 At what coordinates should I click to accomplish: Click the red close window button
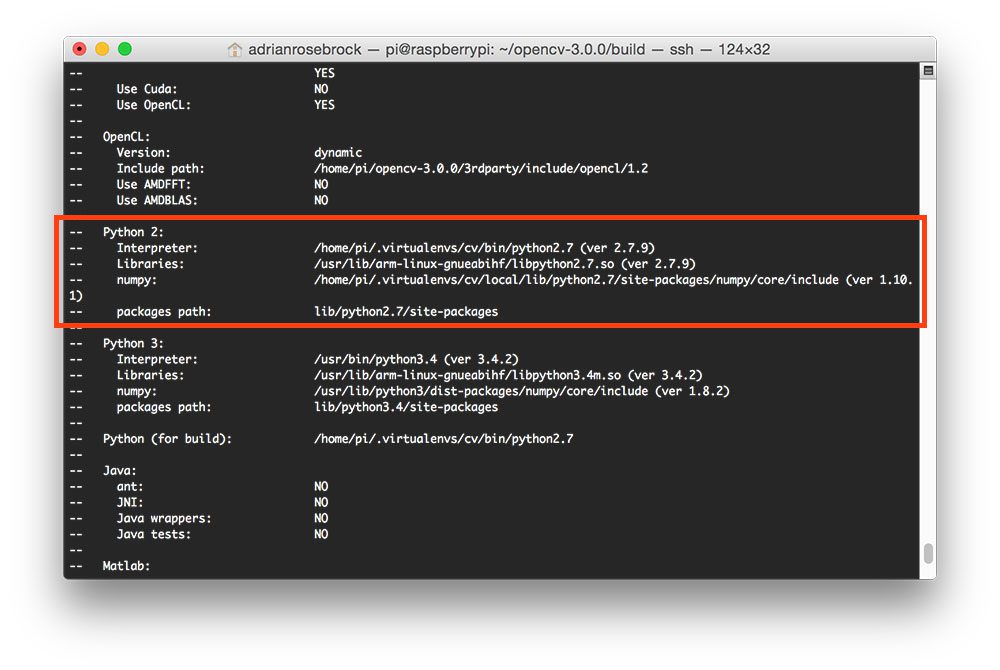(x=79, y=49)
